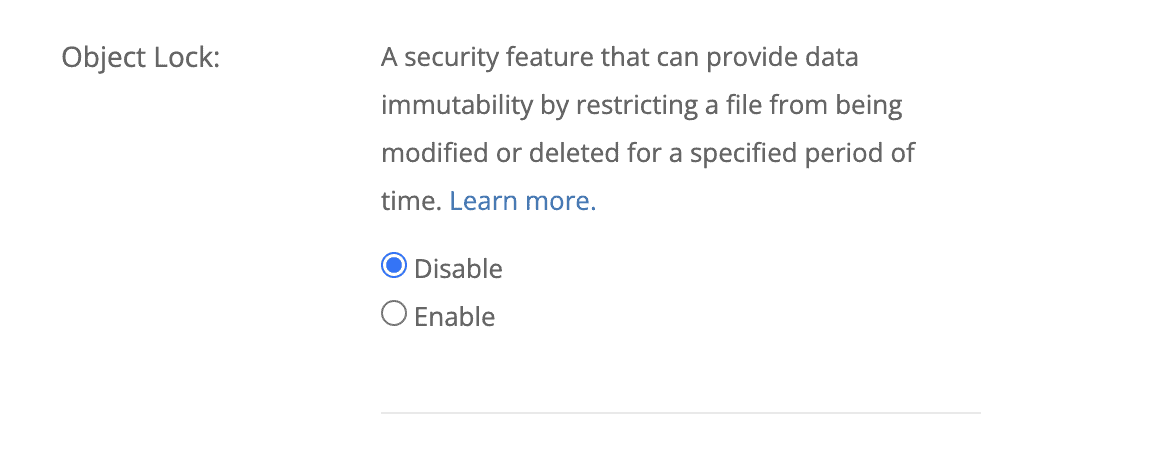The height and width of the screenshot is (472, 1160).
Task: Click the word "Object" in the label
Action: pos(101,57)
